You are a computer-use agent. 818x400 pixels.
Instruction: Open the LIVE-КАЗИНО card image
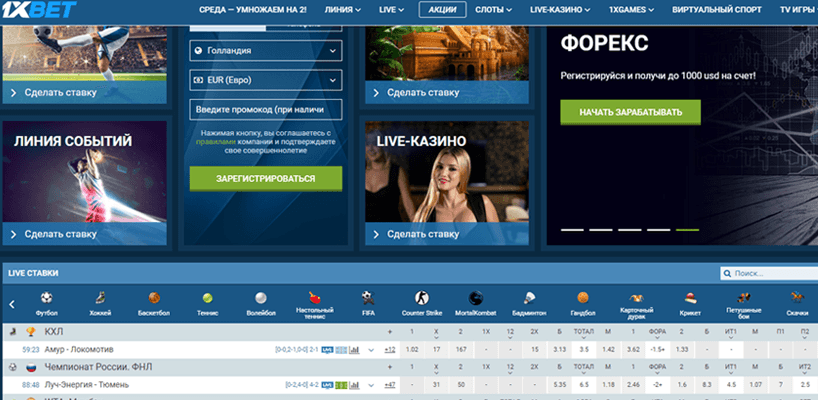pos(447,172)
